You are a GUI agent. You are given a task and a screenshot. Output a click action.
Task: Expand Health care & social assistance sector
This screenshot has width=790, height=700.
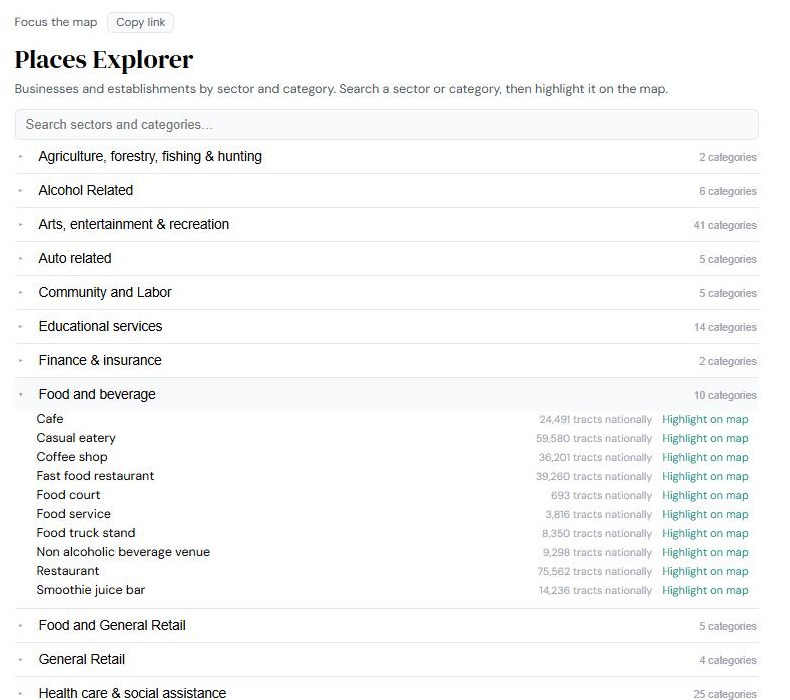(386, 689)
